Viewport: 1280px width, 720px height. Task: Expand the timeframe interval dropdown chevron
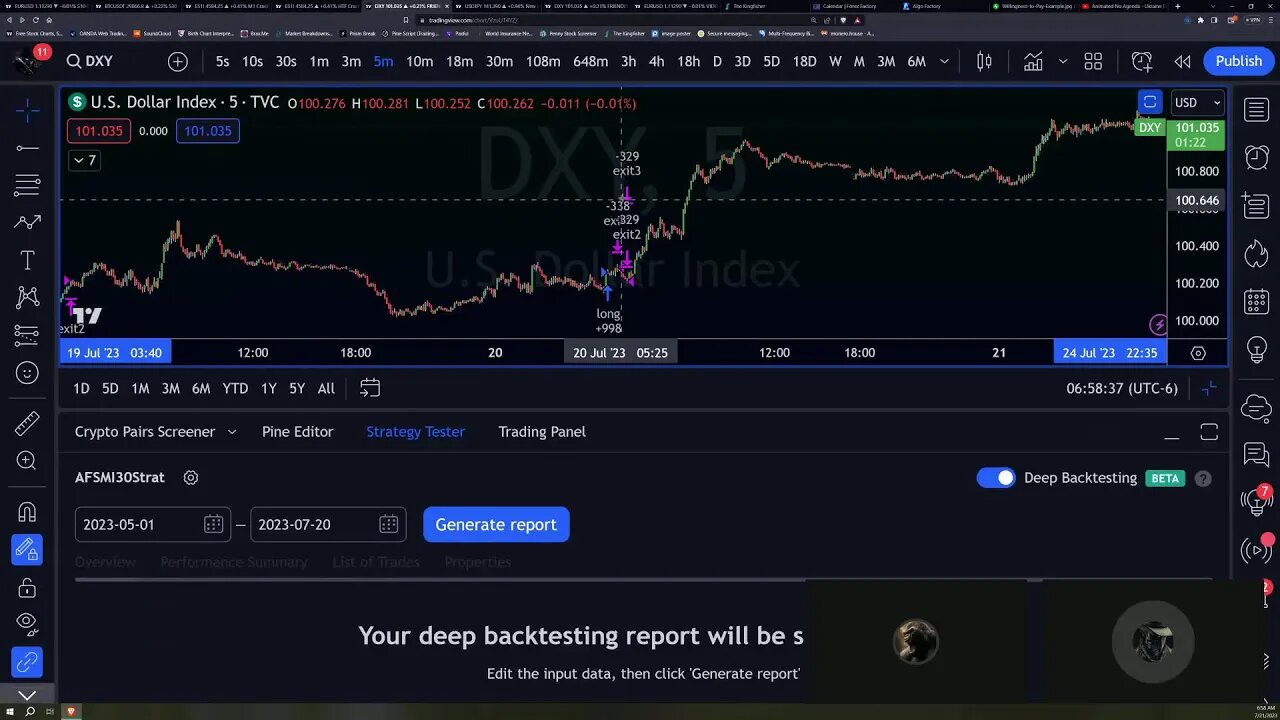(x=944, y=61)
